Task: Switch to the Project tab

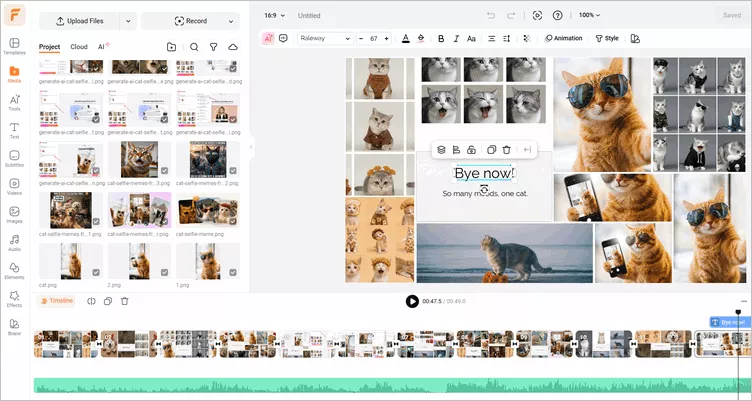Action: click(x=49, y=47)
